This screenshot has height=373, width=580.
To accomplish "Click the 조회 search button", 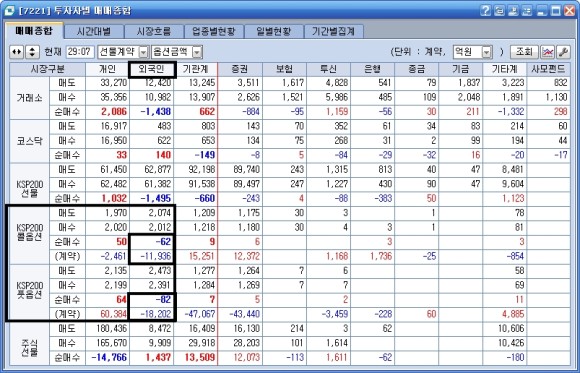I will pyautogui.click(x=524, y=52).
